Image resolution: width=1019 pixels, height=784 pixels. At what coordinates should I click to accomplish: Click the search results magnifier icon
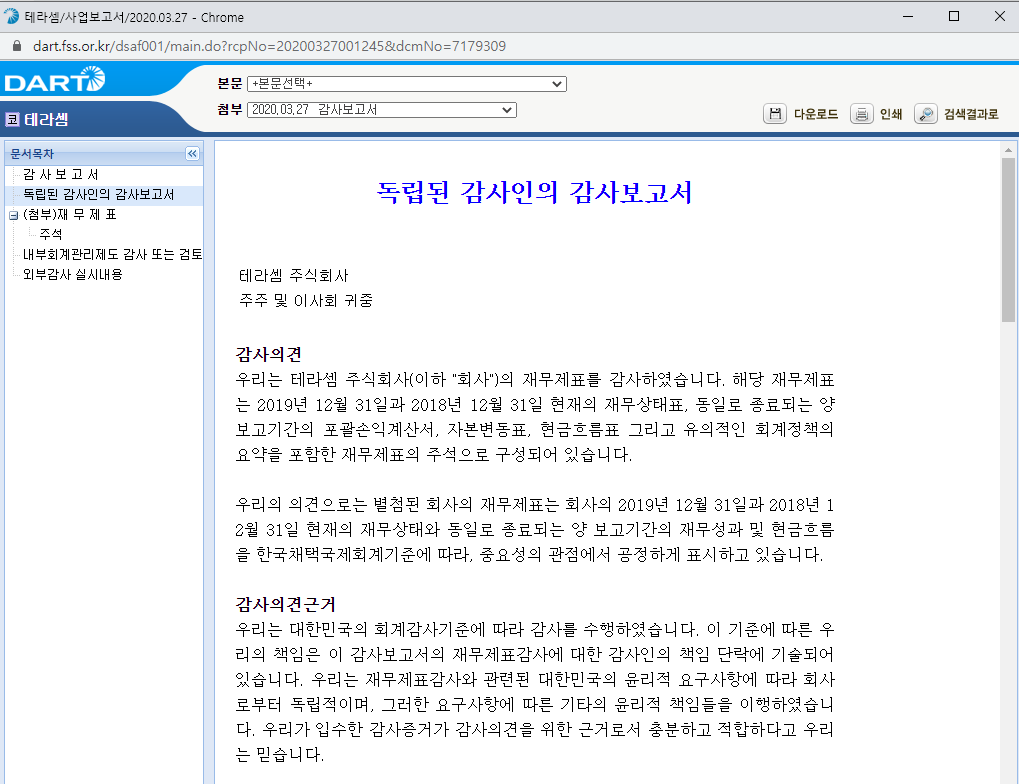(925, 114)
